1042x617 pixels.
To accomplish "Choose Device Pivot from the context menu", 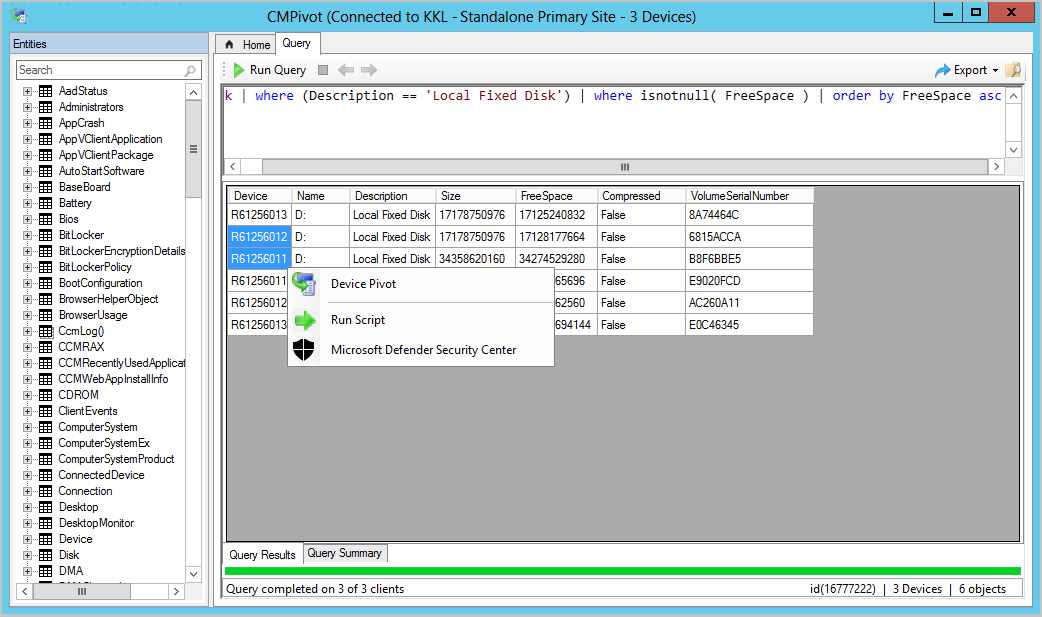I will coord(421,284).
